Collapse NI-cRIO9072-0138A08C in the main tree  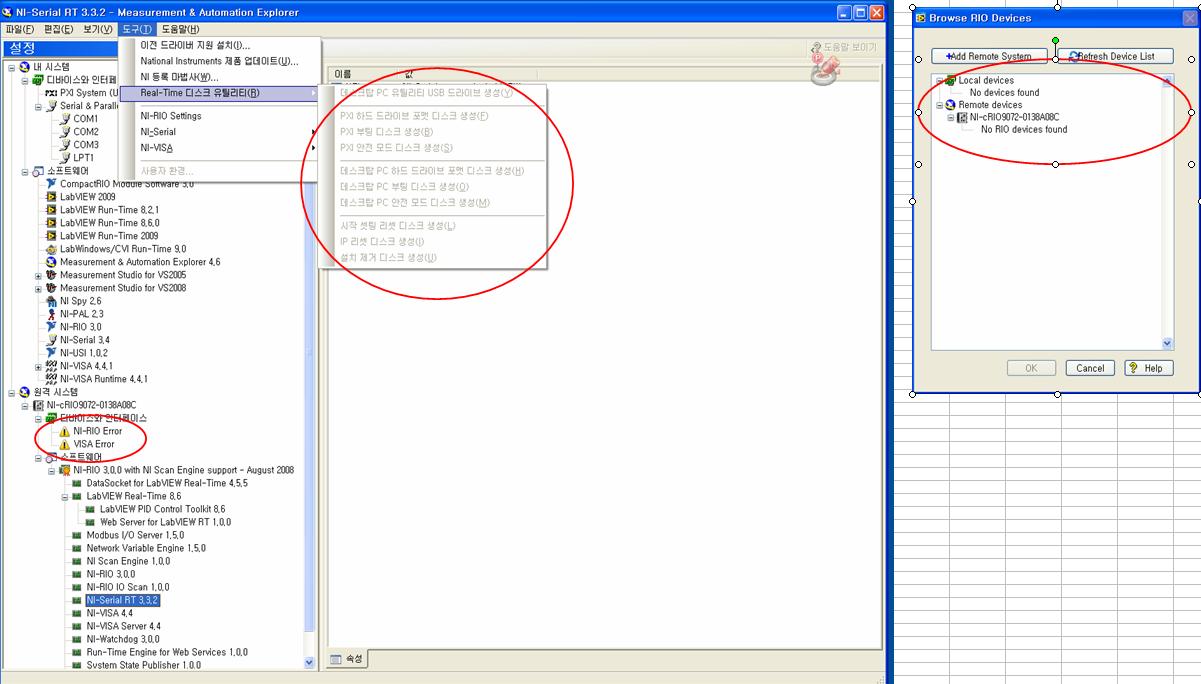pyautogui.click(x=25, y=405)
